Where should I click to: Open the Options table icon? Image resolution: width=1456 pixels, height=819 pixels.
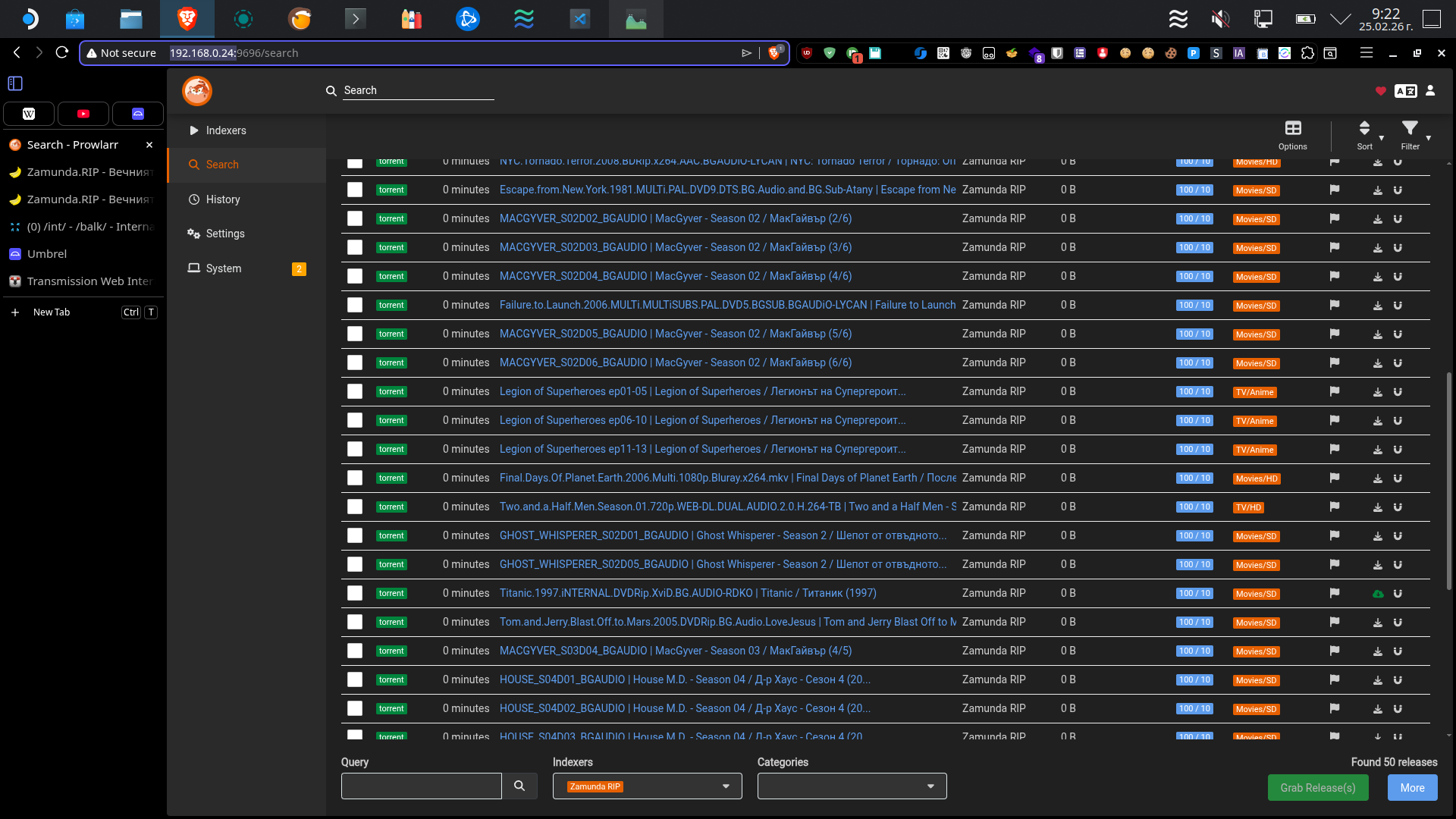1292,129
